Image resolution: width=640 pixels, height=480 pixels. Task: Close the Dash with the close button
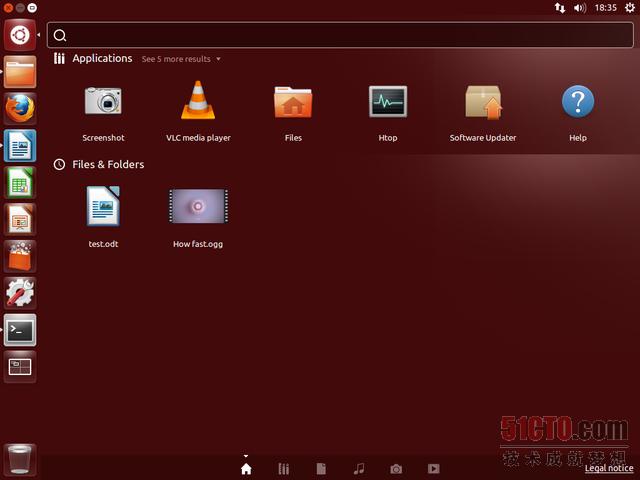8,7
